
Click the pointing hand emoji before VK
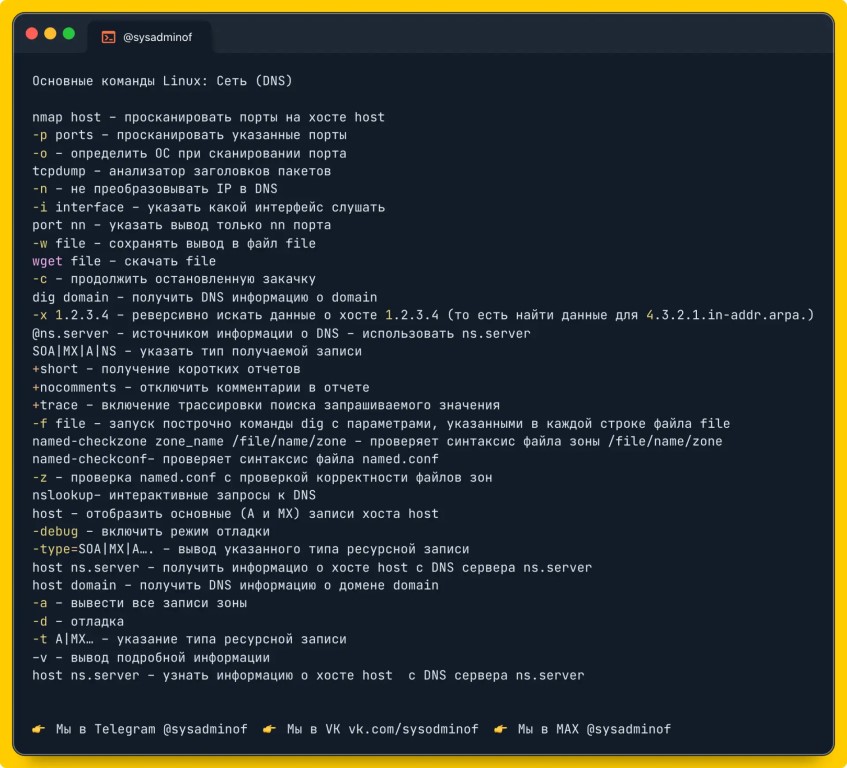coord(269,729)
